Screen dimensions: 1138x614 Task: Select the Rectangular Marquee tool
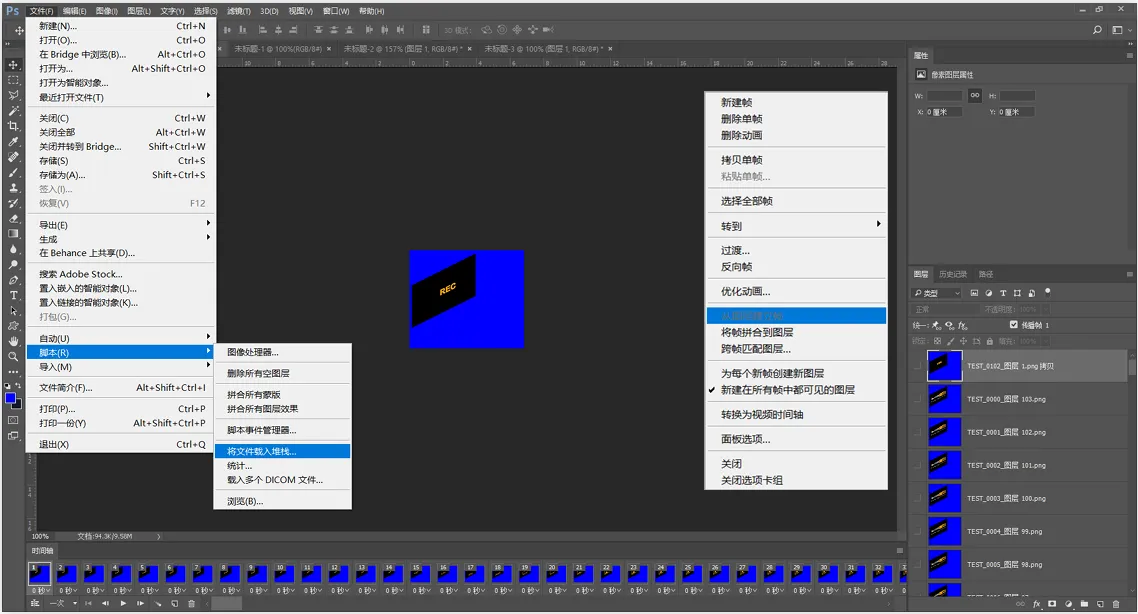pyautogui.click(x=13, y=80)
